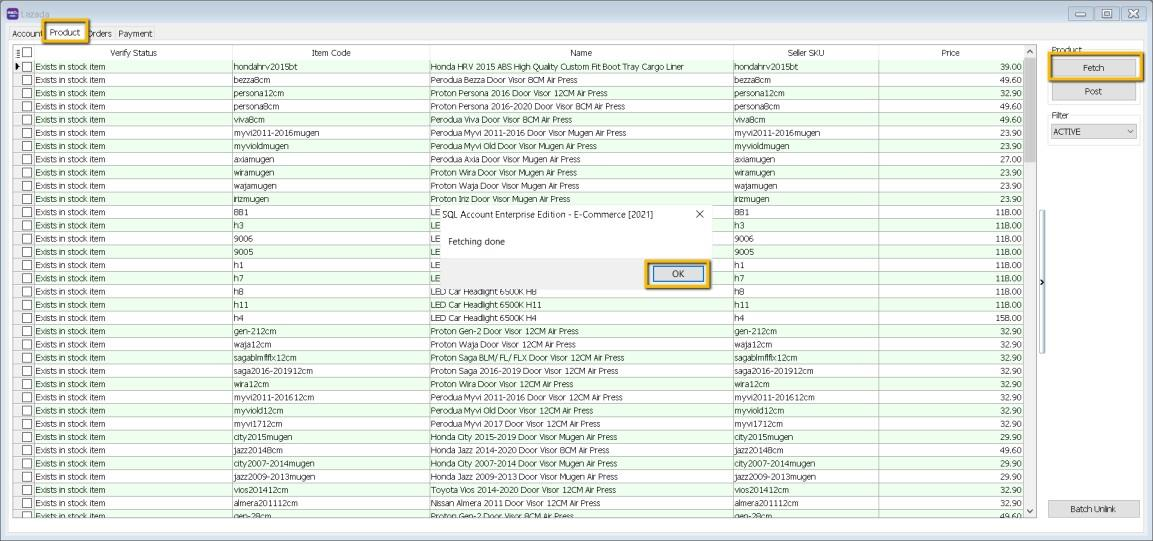Open the grid column chooser icon

pos(17,52)
